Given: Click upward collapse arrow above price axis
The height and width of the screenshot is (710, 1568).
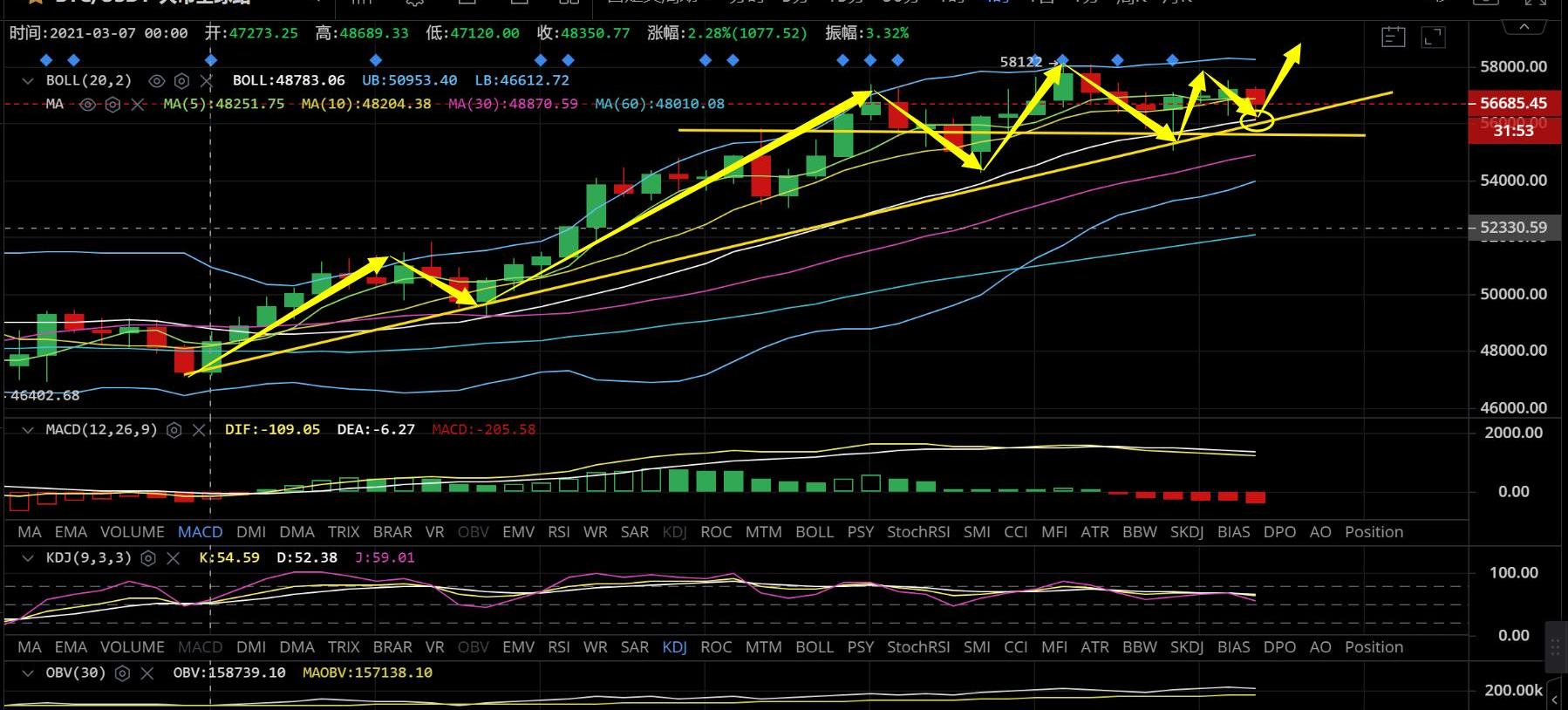Looking at the screenshot, I should coord(1524,27).
